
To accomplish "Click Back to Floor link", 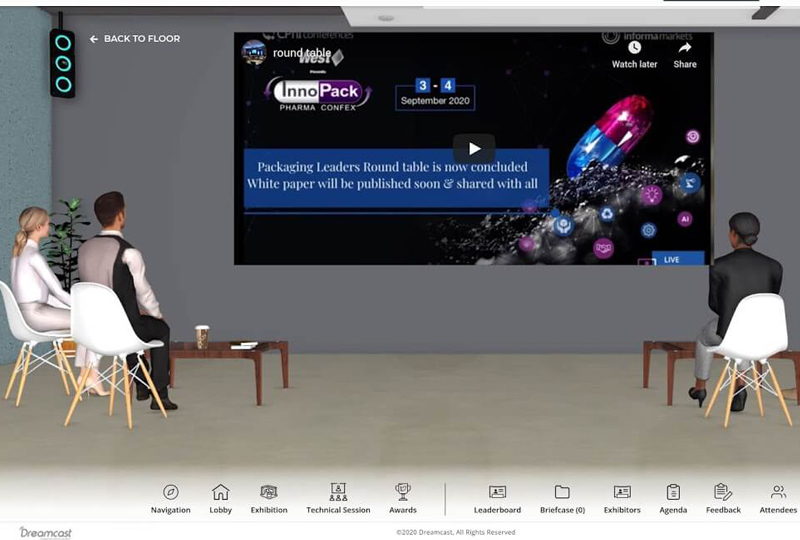I will (x=135, y=39).
